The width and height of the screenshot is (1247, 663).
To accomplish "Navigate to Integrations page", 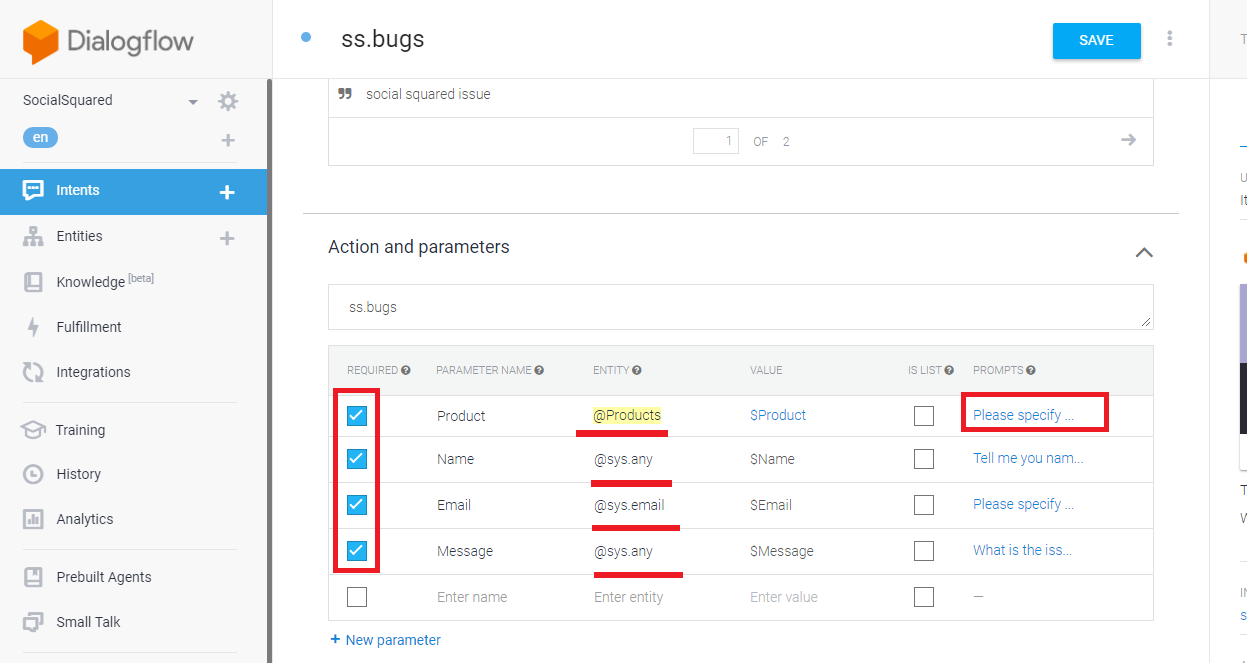I will [x=93, y=372].
